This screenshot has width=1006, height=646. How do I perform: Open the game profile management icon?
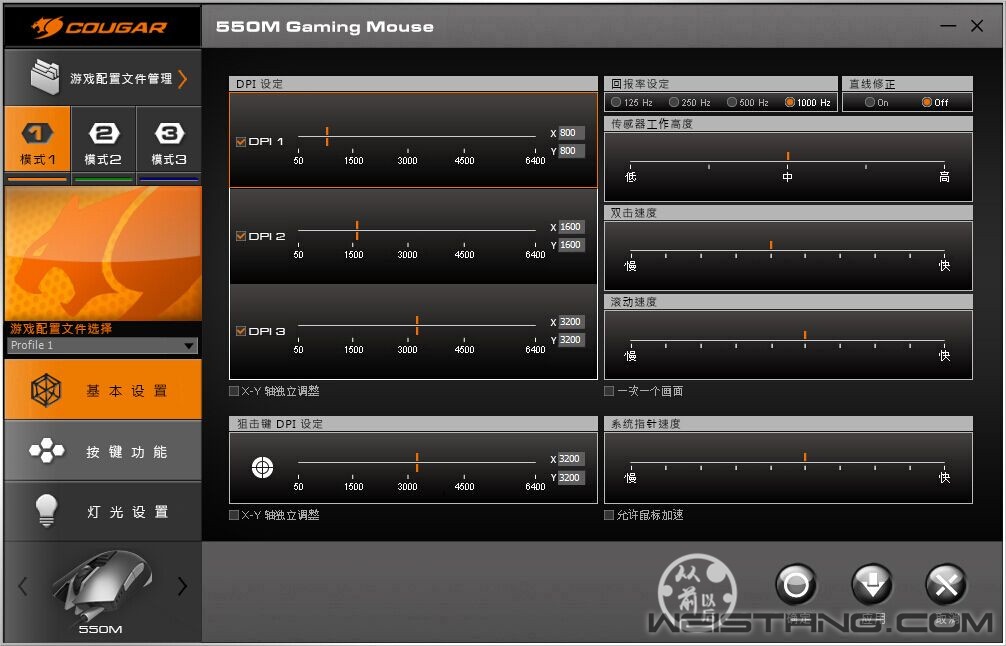[45, 77]
